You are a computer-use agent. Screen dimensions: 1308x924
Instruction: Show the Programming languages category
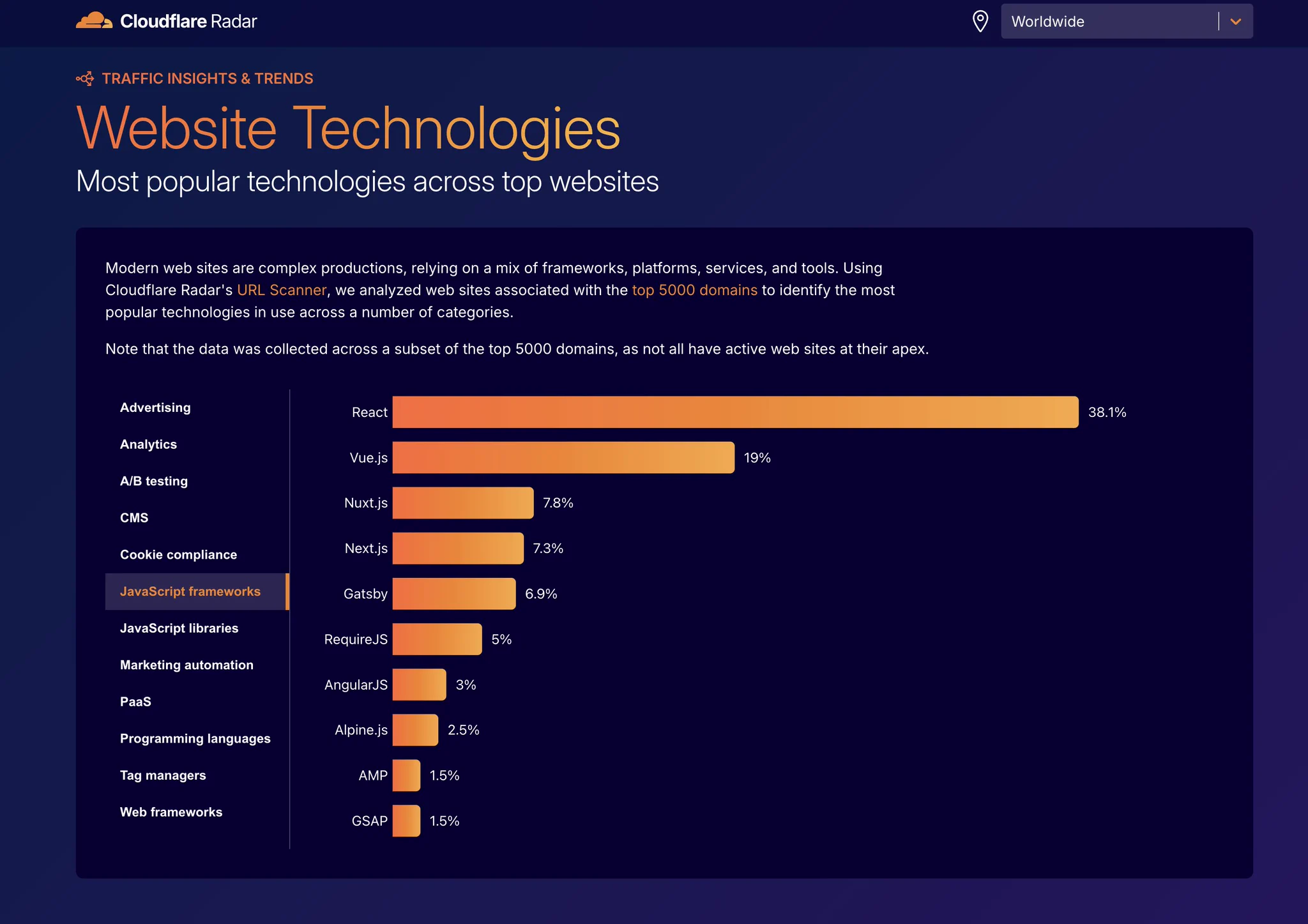pos(197,738)
